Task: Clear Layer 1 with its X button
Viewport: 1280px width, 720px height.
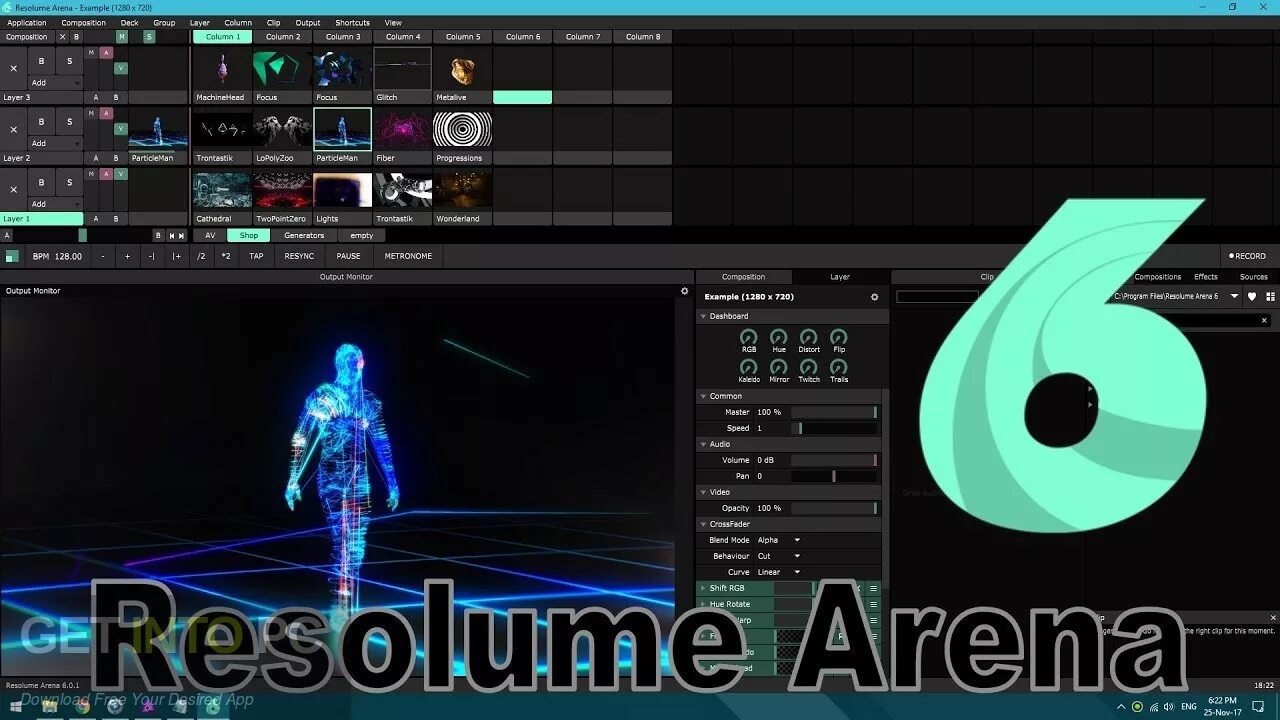Action: (13, 189)
